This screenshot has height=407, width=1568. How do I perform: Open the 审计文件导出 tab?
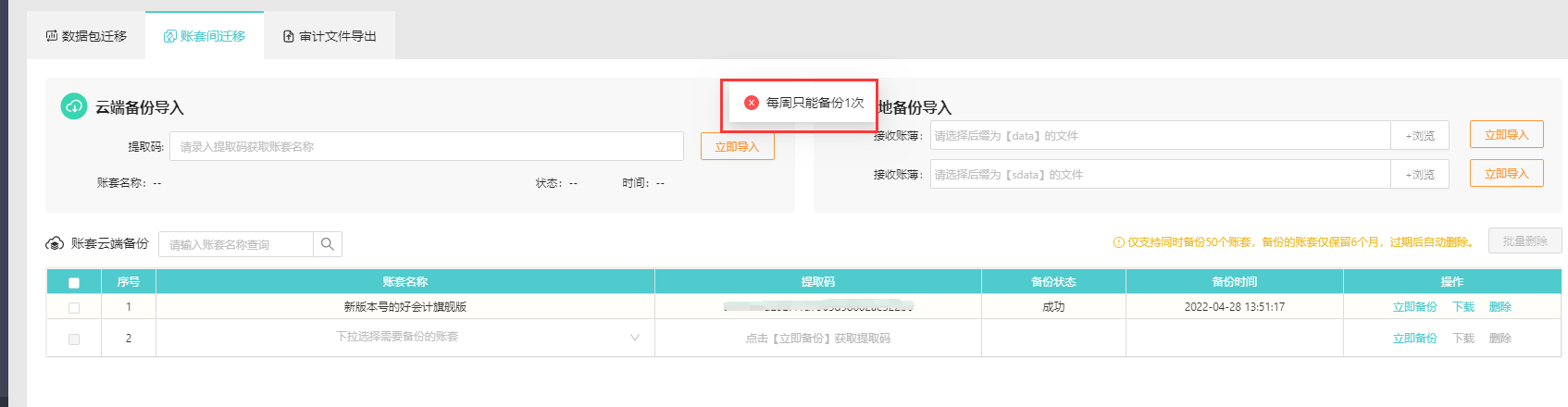point(330,36)
